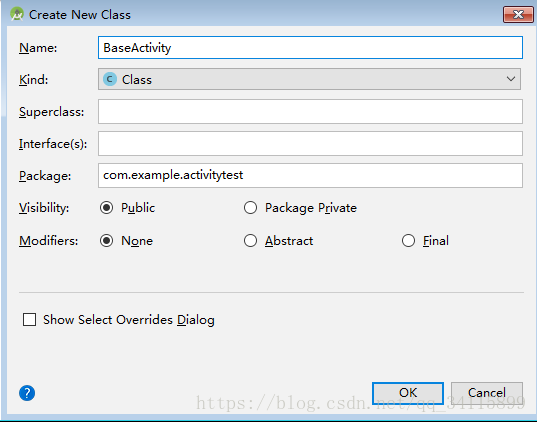Select Public visibility radio button
The height and width of the screenshot is (423, 537).
click(x=107, y=208)
